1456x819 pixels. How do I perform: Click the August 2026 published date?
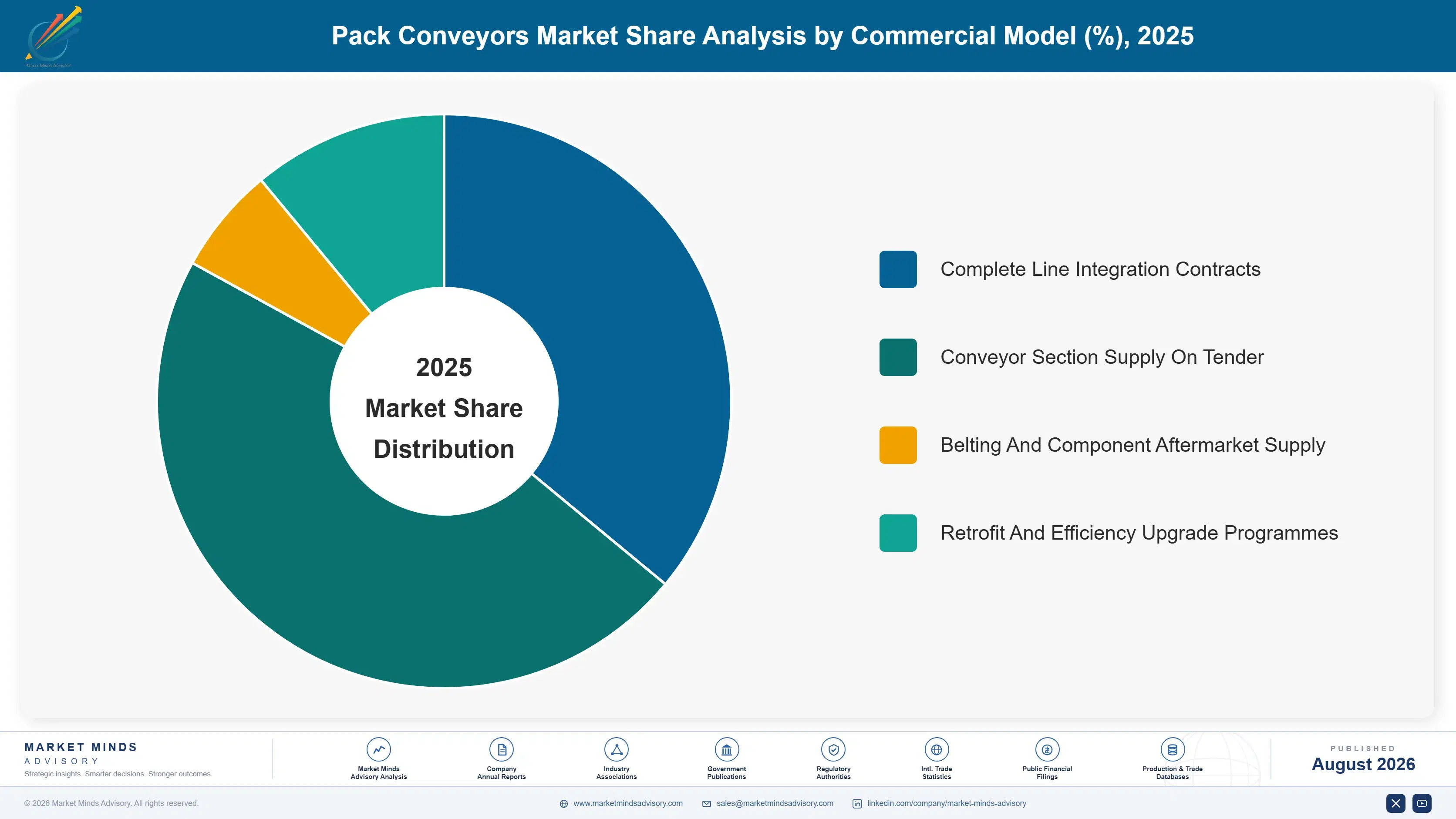[x=1363, y=764]
